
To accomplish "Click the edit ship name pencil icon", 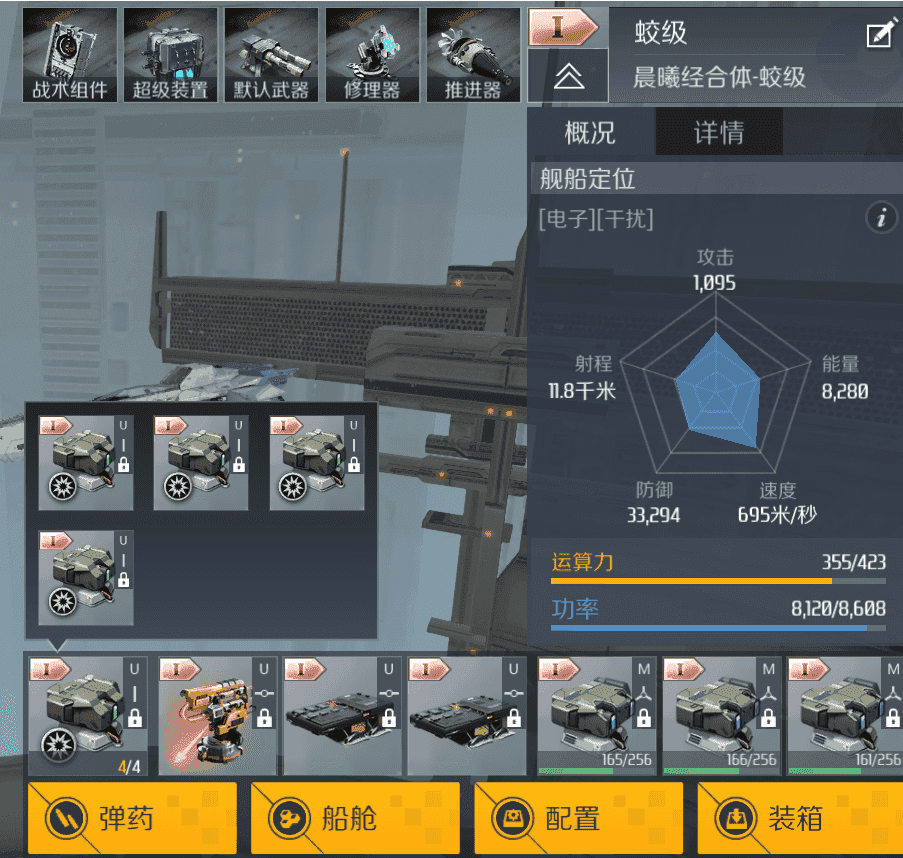I will click(x=882, y=33).
